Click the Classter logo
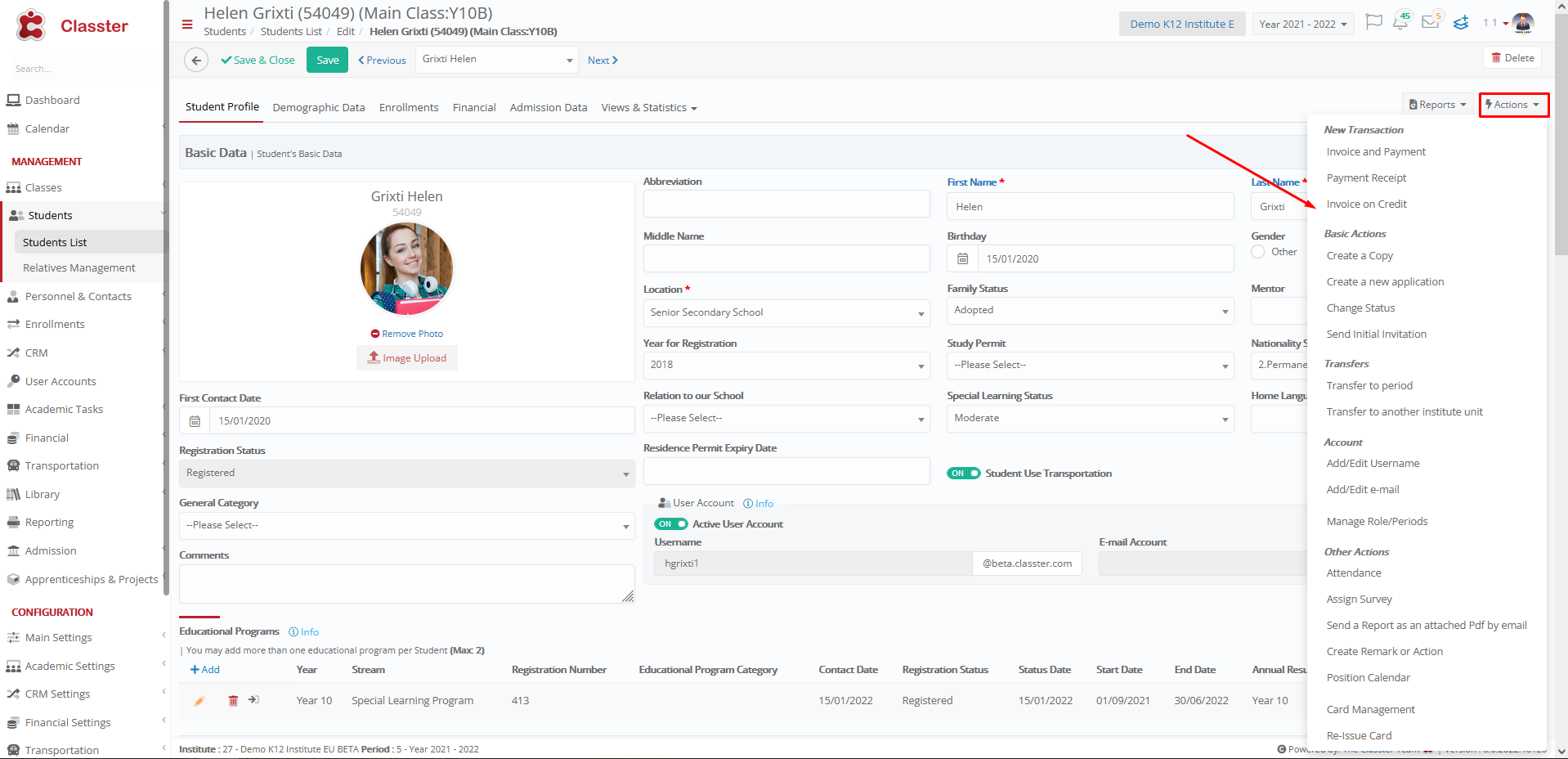 [71, 25]
